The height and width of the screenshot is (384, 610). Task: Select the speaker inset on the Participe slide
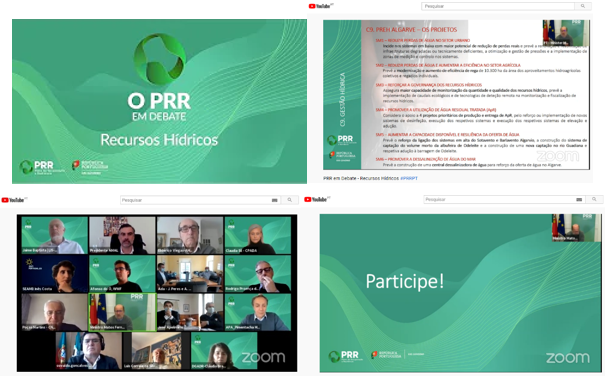pyautogui.click(x=576, y=228)
